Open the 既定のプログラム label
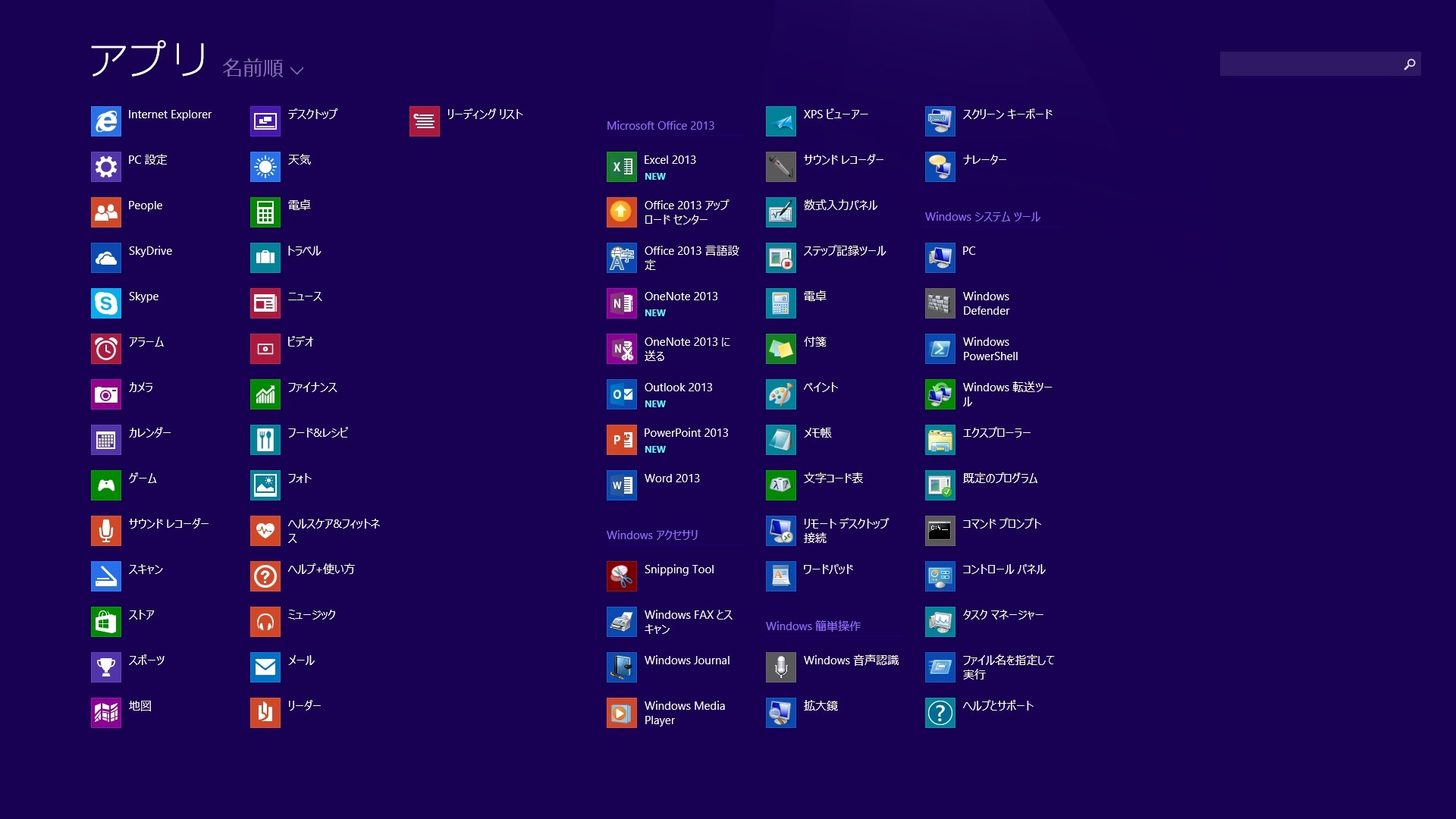The height and width of the screenshot is (819, 1456). point(1000,479)
